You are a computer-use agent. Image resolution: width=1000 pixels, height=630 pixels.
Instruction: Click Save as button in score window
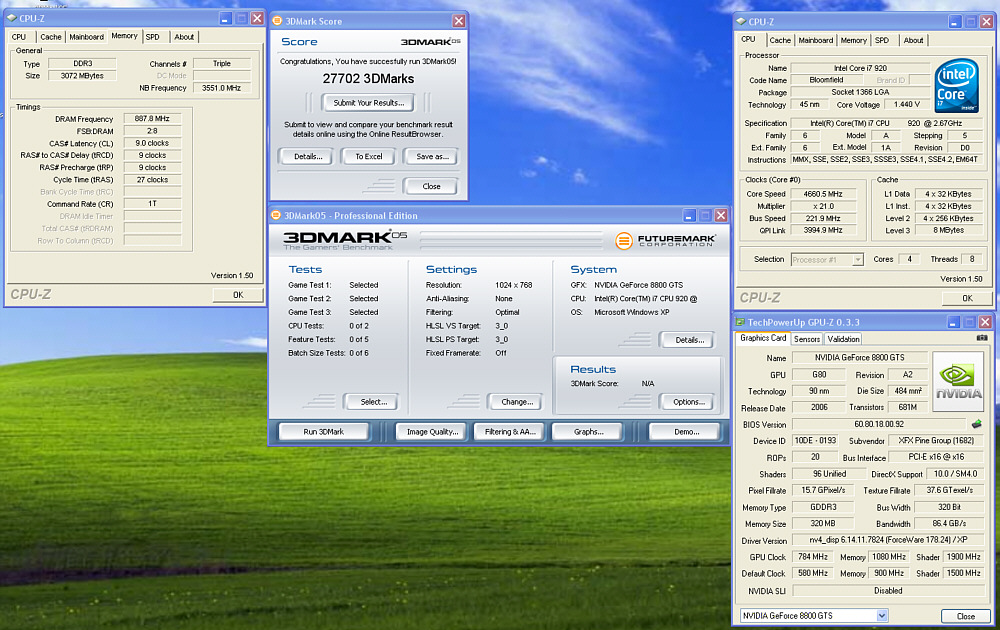point(432,156)
